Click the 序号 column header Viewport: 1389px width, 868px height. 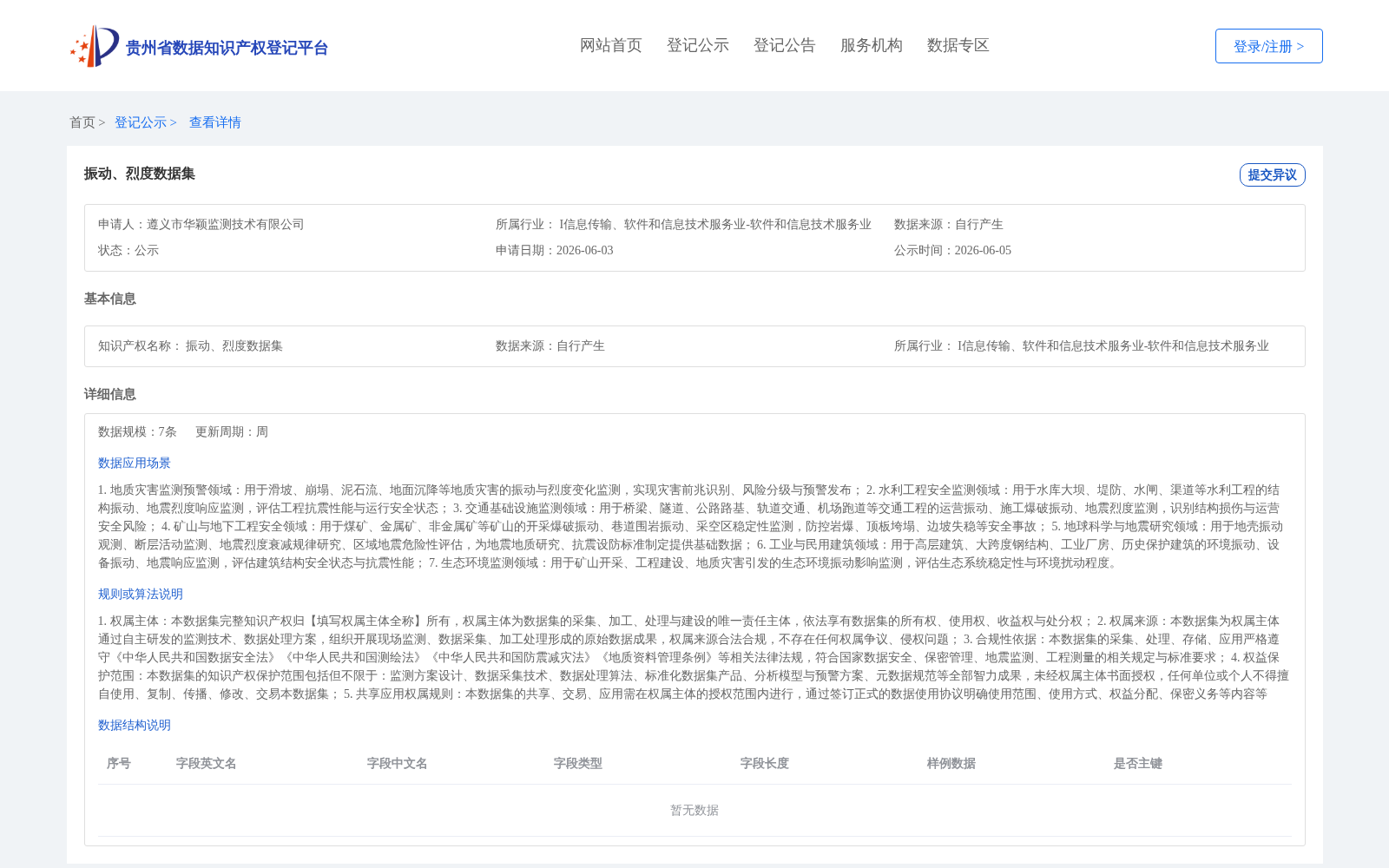pos(119,763)
